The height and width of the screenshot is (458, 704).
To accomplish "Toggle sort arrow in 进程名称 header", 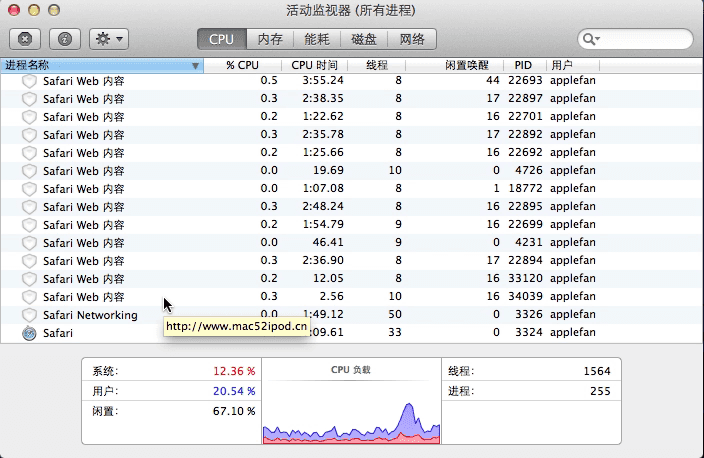I will 195,66.
